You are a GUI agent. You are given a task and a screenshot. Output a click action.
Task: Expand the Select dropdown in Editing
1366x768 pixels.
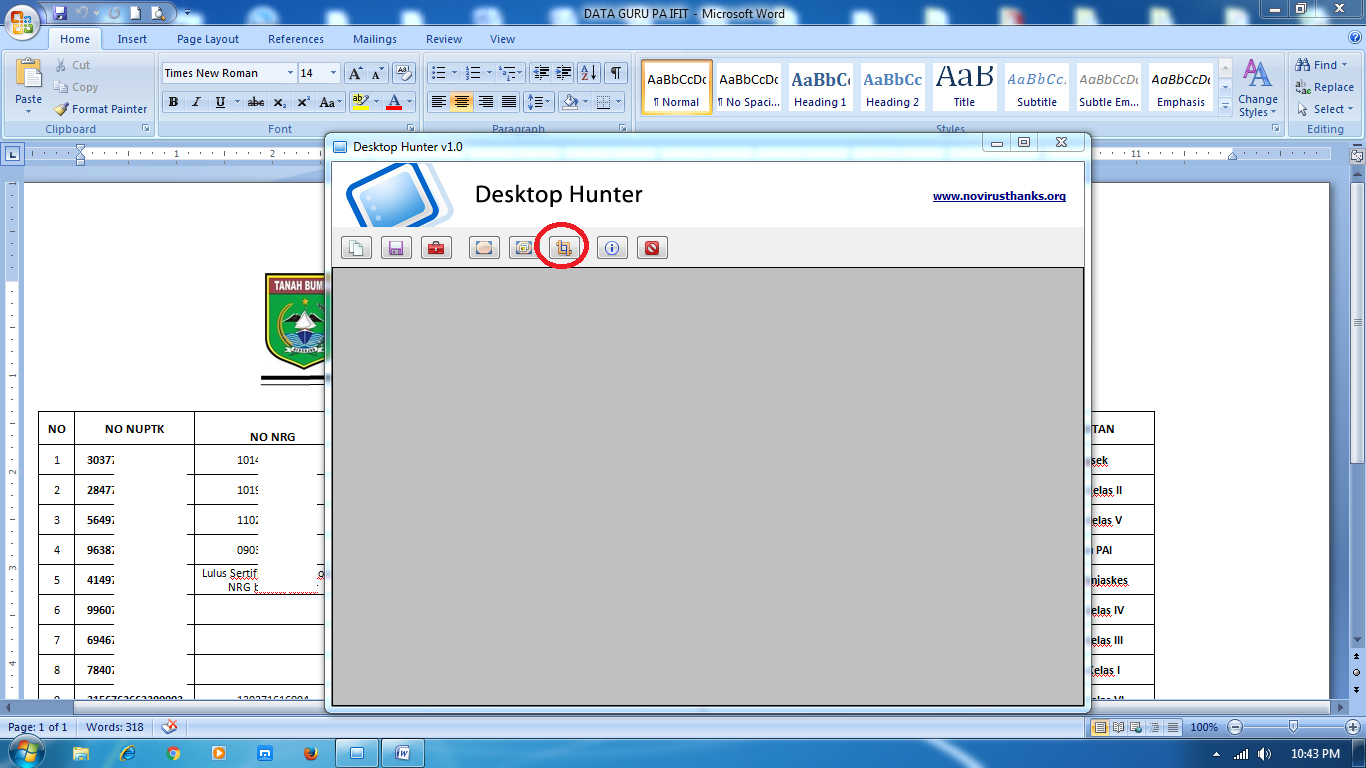(x=1325, y=109)
